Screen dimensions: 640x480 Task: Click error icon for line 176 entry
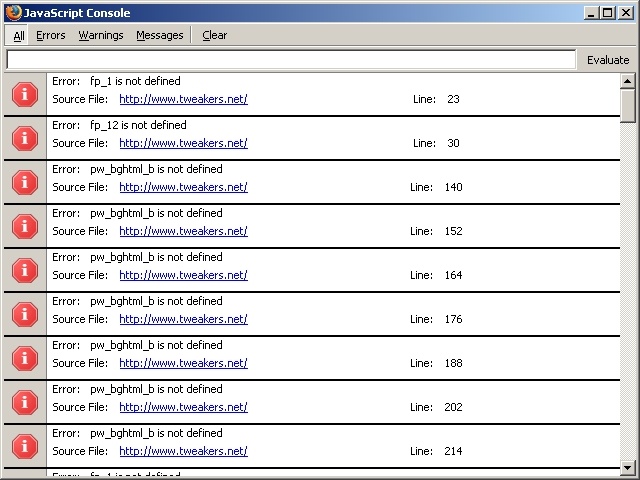[x=25, y=315]
